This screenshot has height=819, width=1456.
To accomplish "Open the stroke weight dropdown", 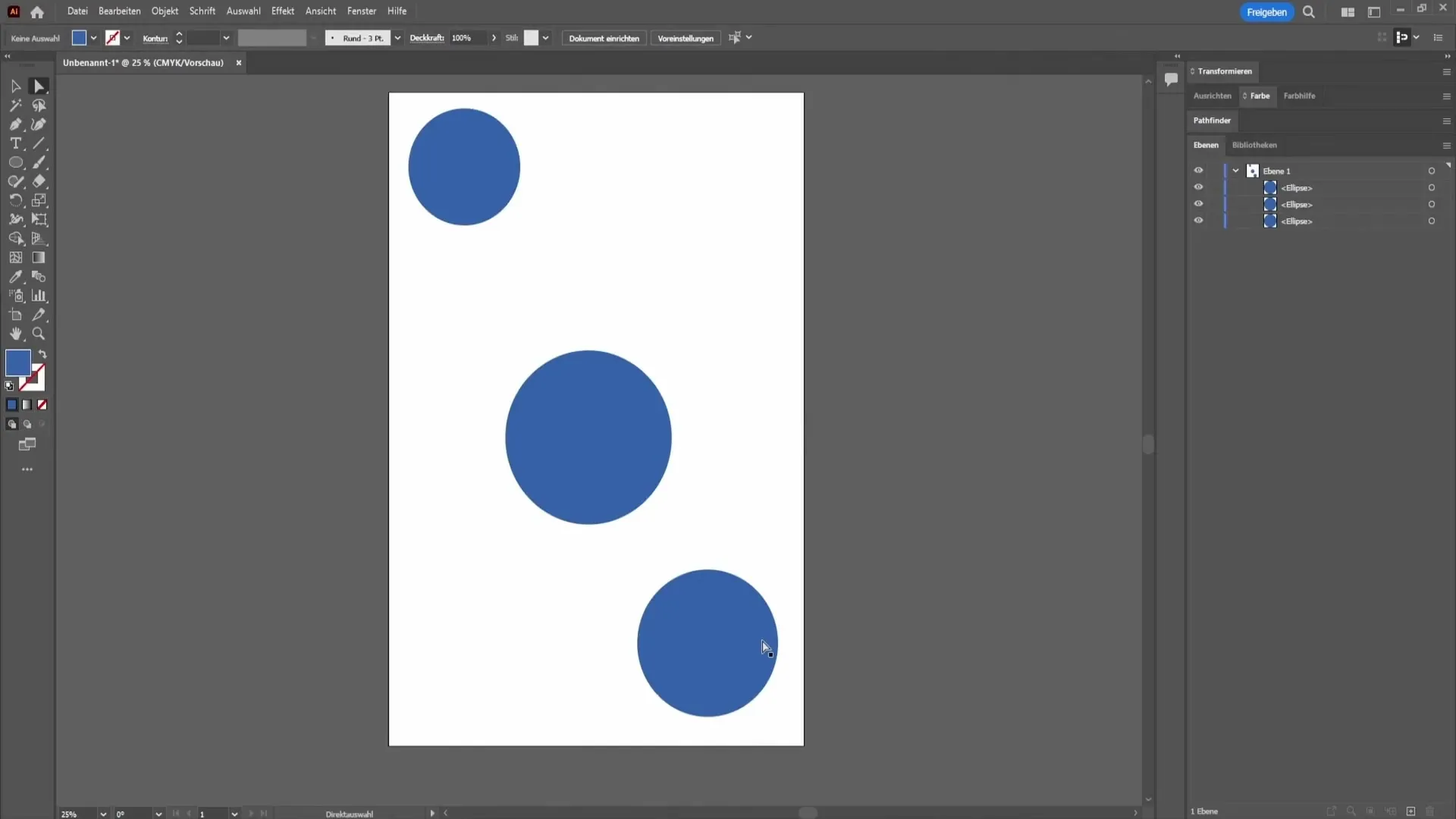I will pyautogui.click(x=226, y=38).
